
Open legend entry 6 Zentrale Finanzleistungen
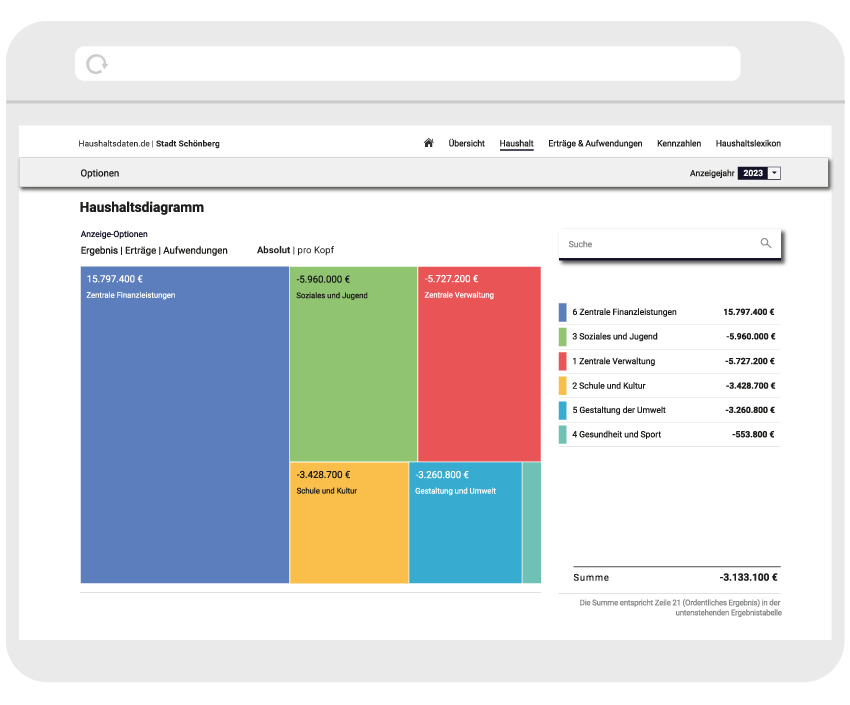pos(624,312)
